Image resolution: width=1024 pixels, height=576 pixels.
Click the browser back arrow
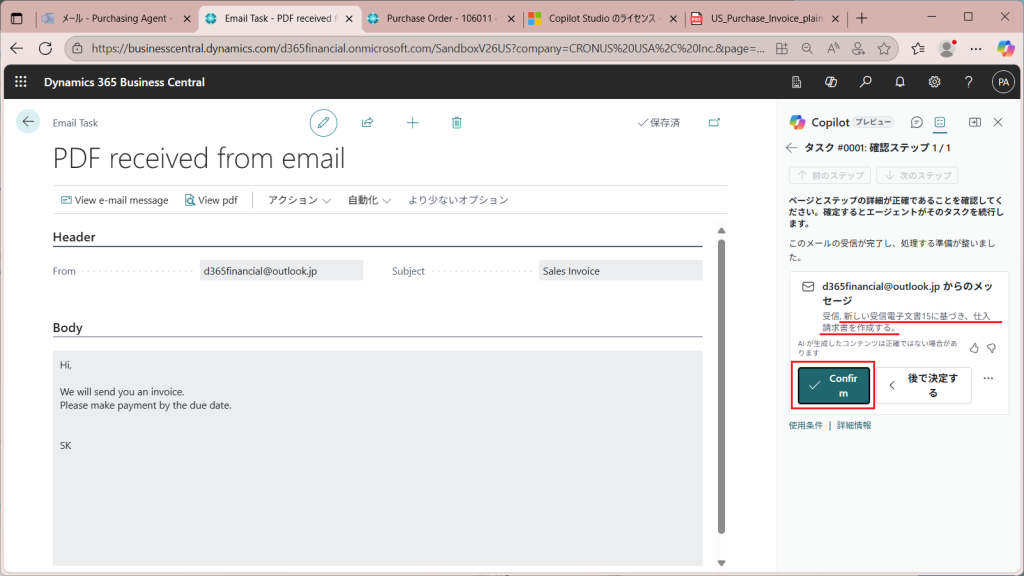click(16, 48)
